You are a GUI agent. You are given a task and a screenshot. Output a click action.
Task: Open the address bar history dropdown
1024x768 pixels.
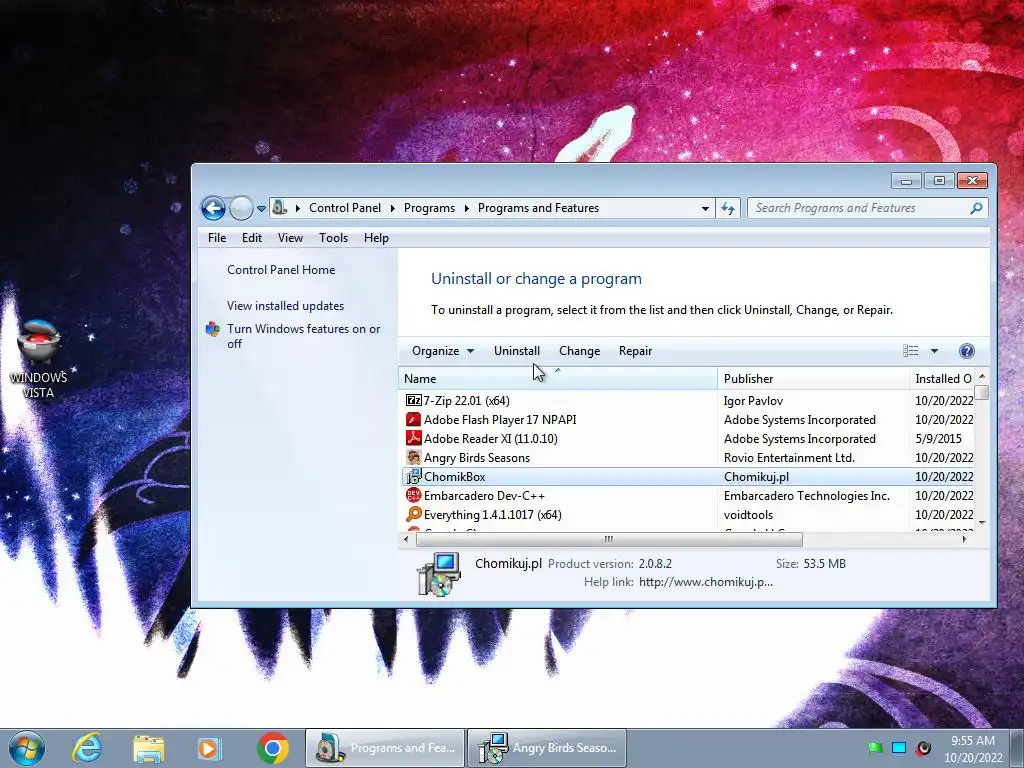tap(705, 208)
